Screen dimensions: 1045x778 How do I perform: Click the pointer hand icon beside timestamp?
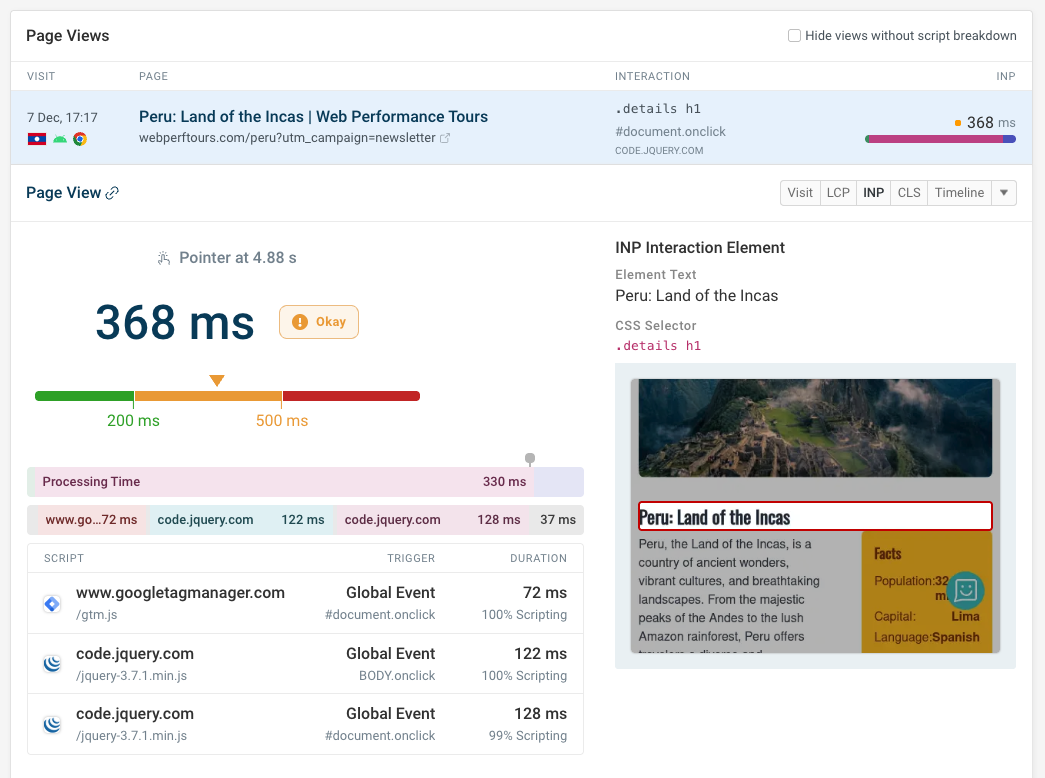(165, 258)
